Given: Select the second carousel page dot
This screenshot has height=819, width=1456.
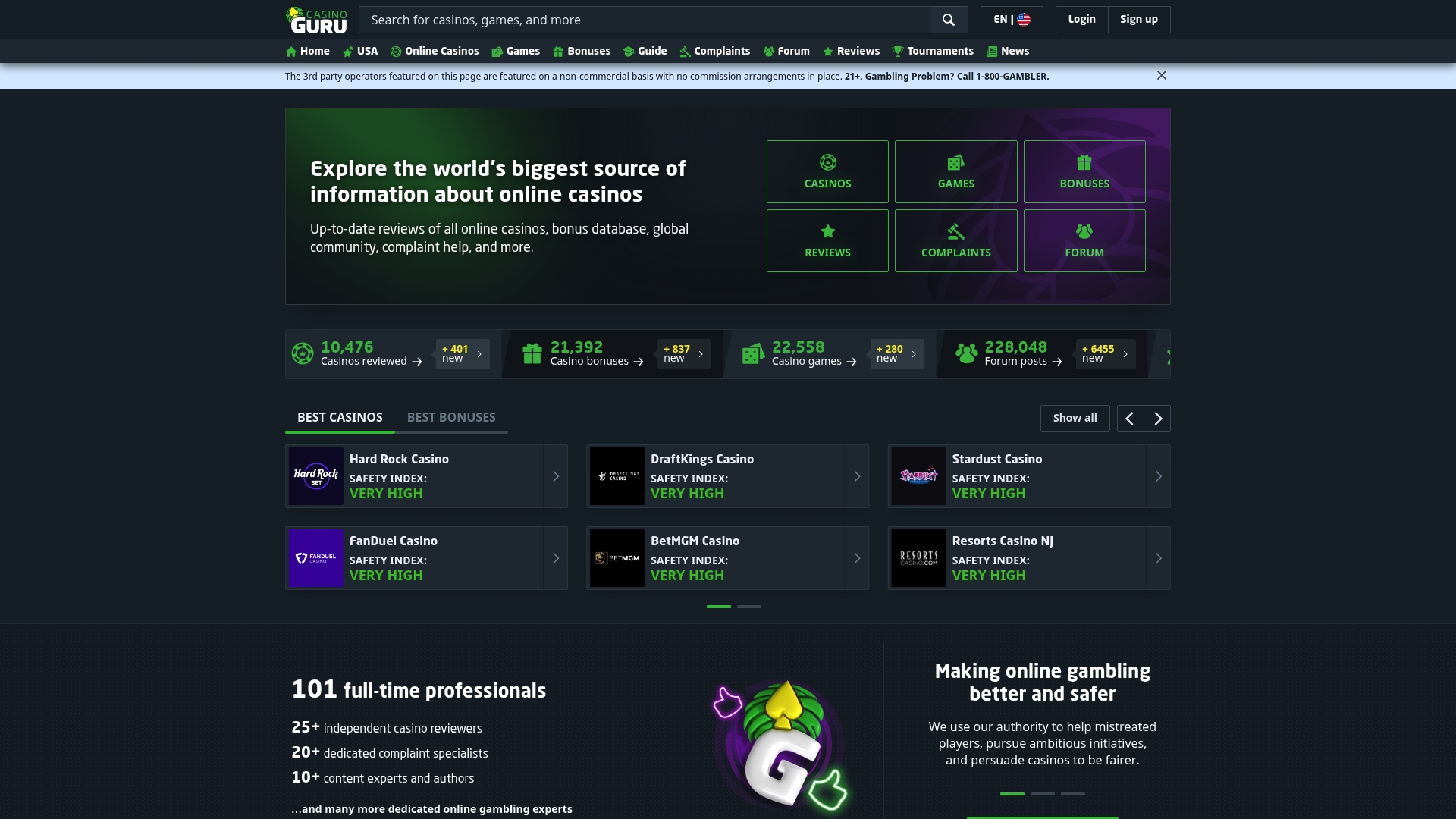Looking at the screenshot, I should [749, 607].
